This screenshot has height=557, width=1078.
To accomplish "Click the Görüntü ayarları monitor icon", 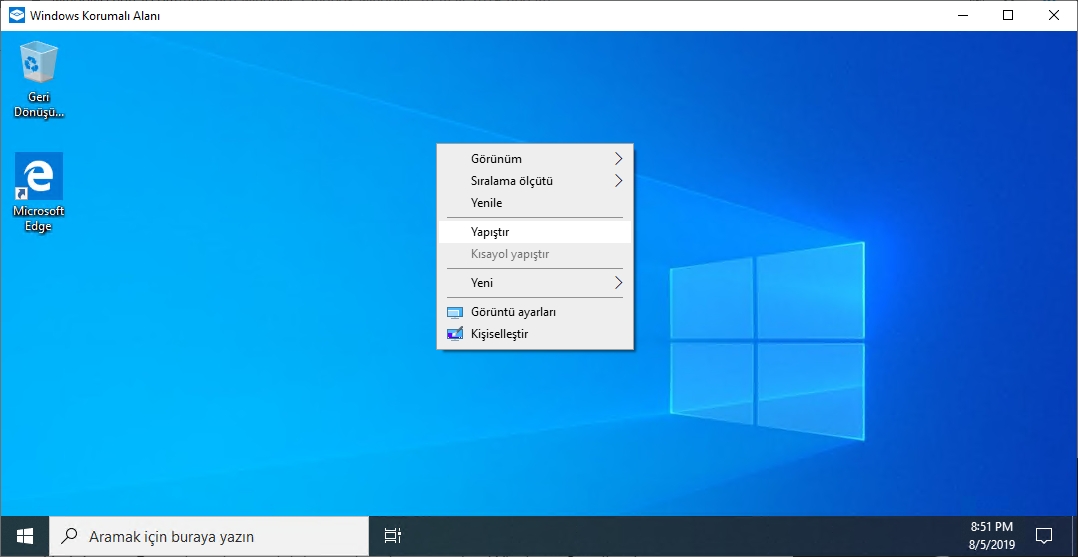I will (454, 312).
